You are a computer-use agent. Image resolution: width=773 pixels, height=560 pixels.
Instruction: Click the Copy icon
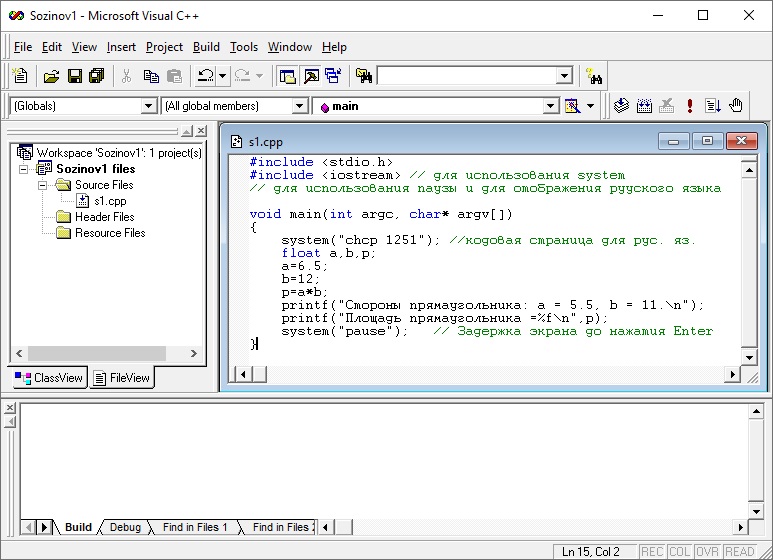click(151, 76)
